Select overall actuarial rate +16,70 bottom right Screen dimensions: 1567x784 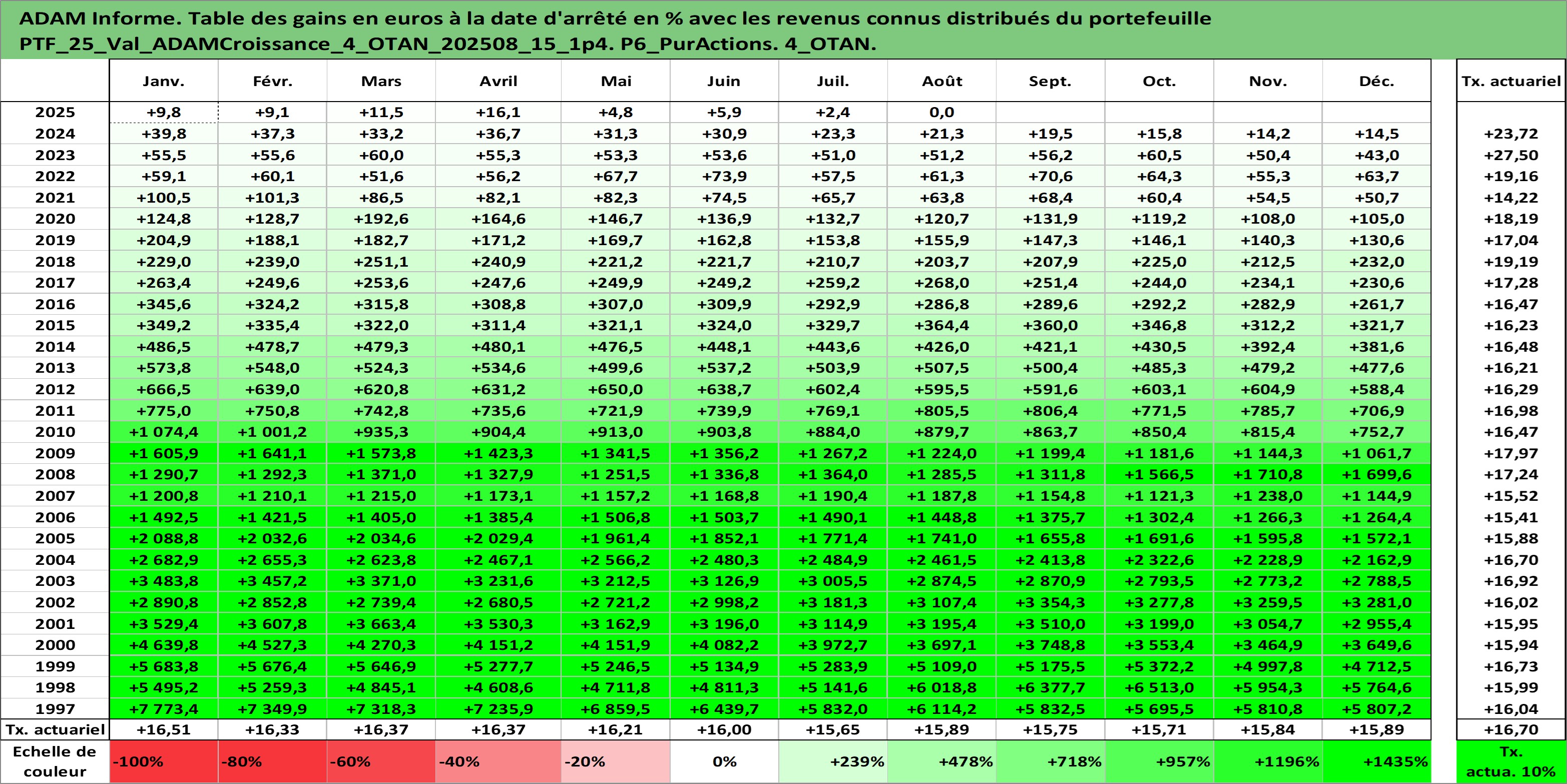point(1511,729)
